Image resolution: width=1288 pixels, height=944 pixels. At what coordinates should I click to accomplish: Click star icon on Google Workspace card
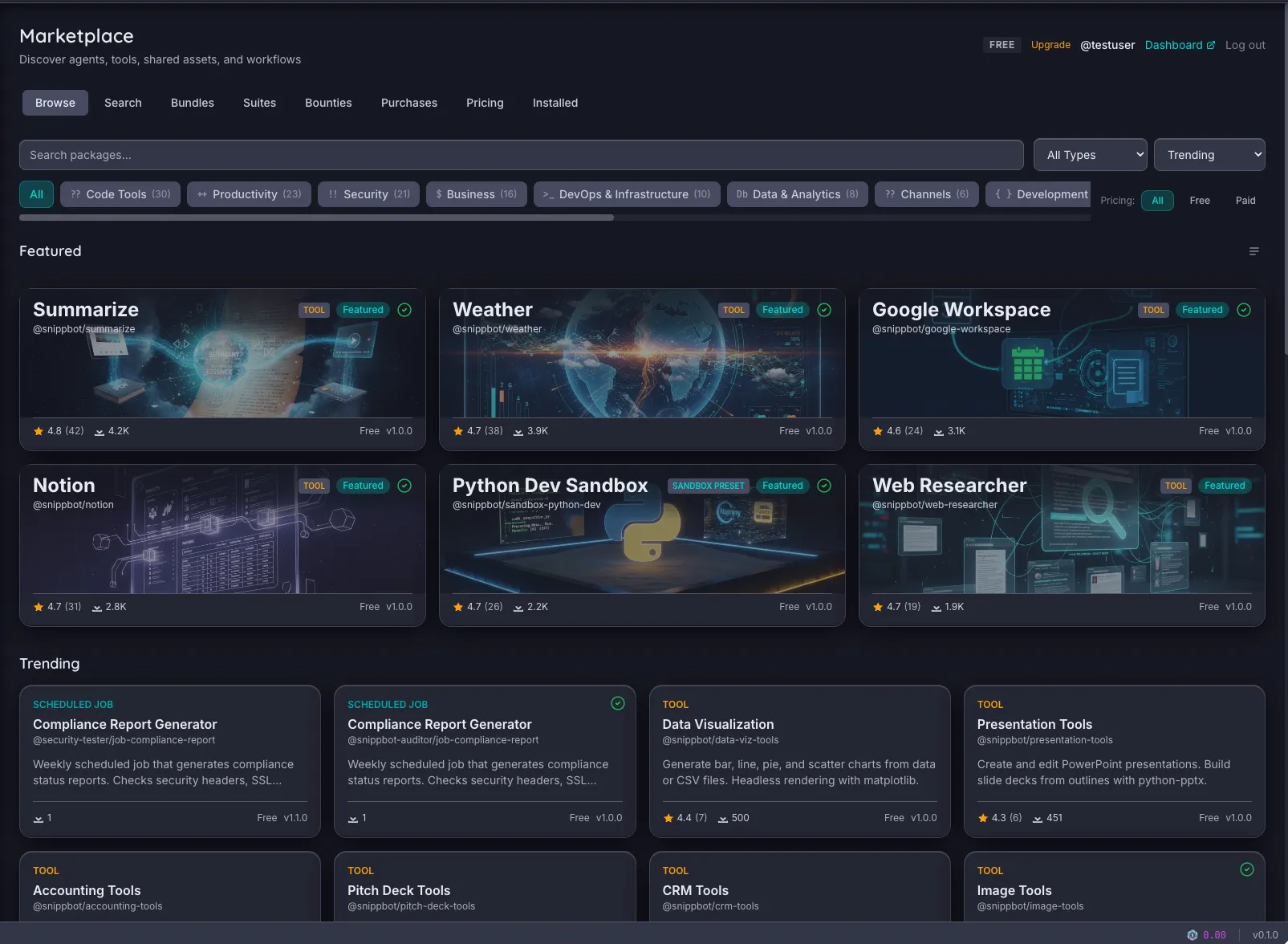coord(878,431)
